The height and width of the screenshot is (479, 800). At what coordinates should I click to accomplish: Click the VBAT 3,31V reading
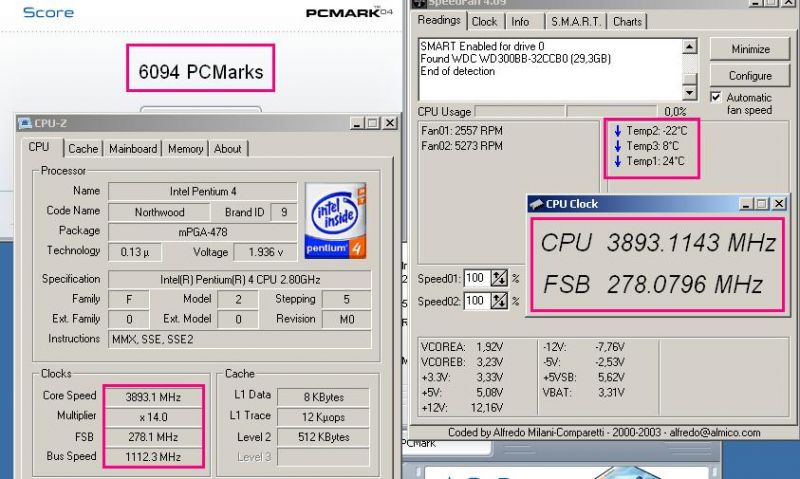[584, 393]
